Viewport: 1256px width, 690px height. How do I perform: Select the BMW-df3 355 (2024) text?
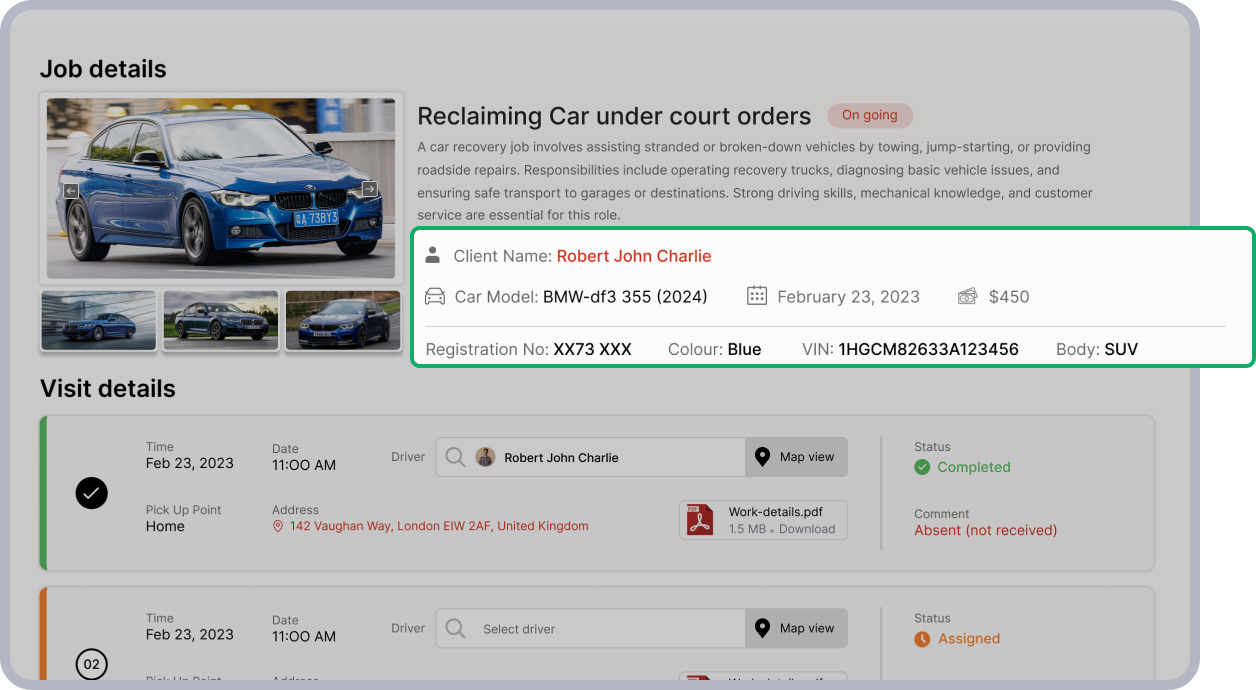pos(625,296)
